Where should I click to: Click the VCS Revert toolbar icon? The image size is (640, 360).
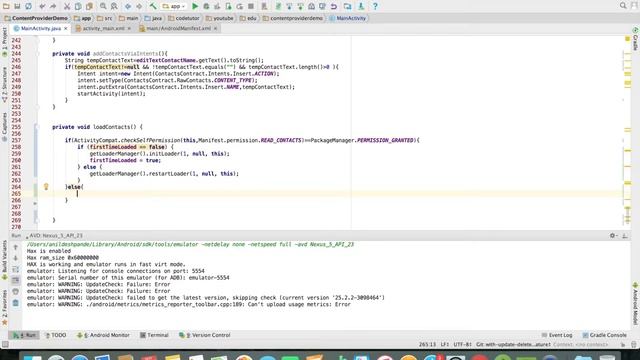click(x=333, y=6)
